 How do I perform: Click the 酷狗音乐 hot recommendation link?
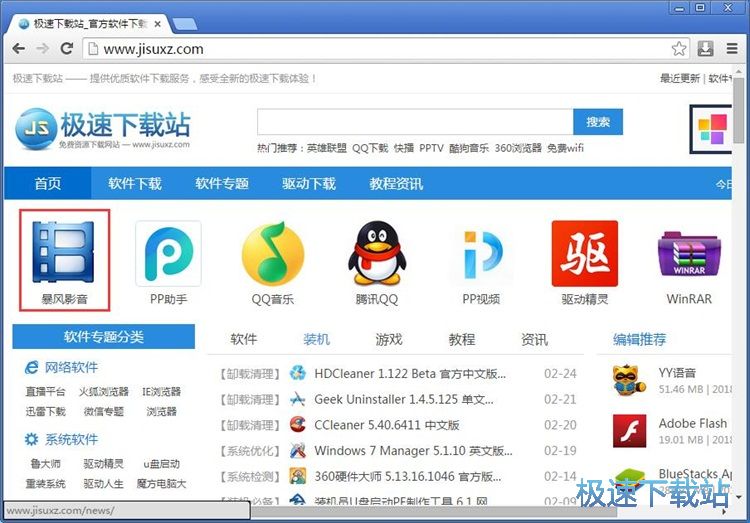pyautogui.click(x=469, y=148)
